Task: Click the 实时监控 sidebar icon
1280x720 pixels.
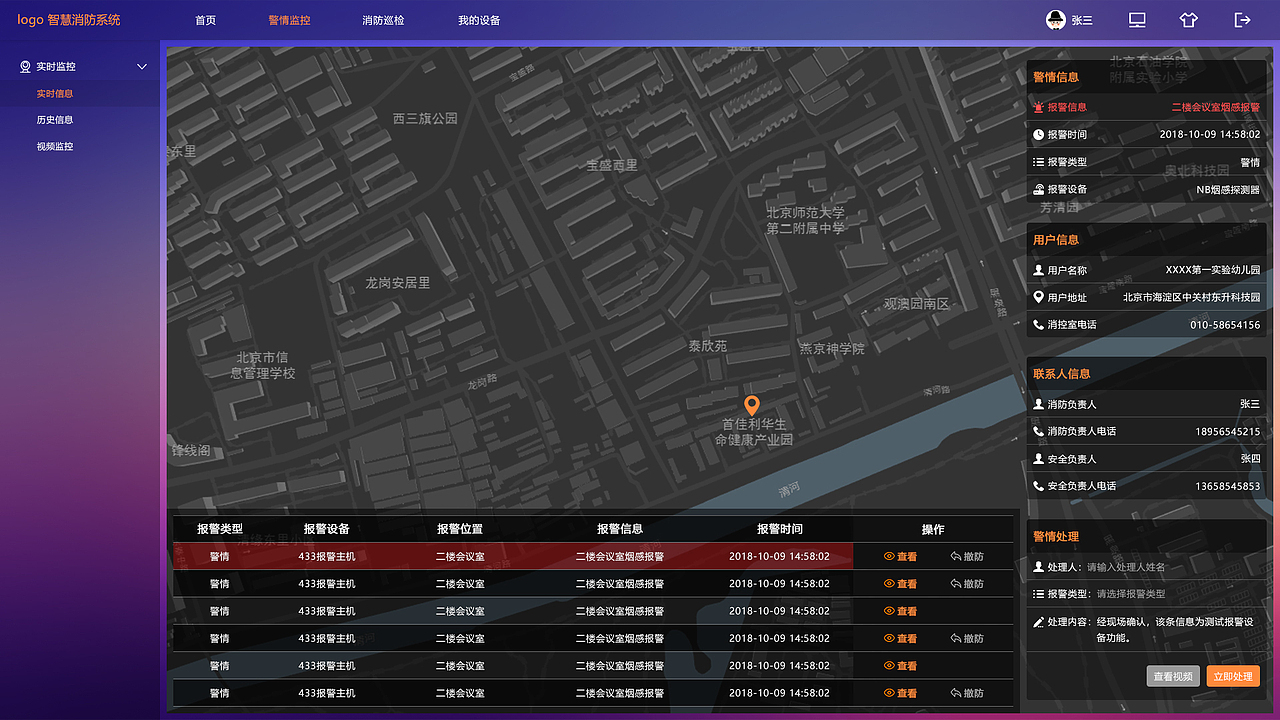Action: click(x=25, y=67)
